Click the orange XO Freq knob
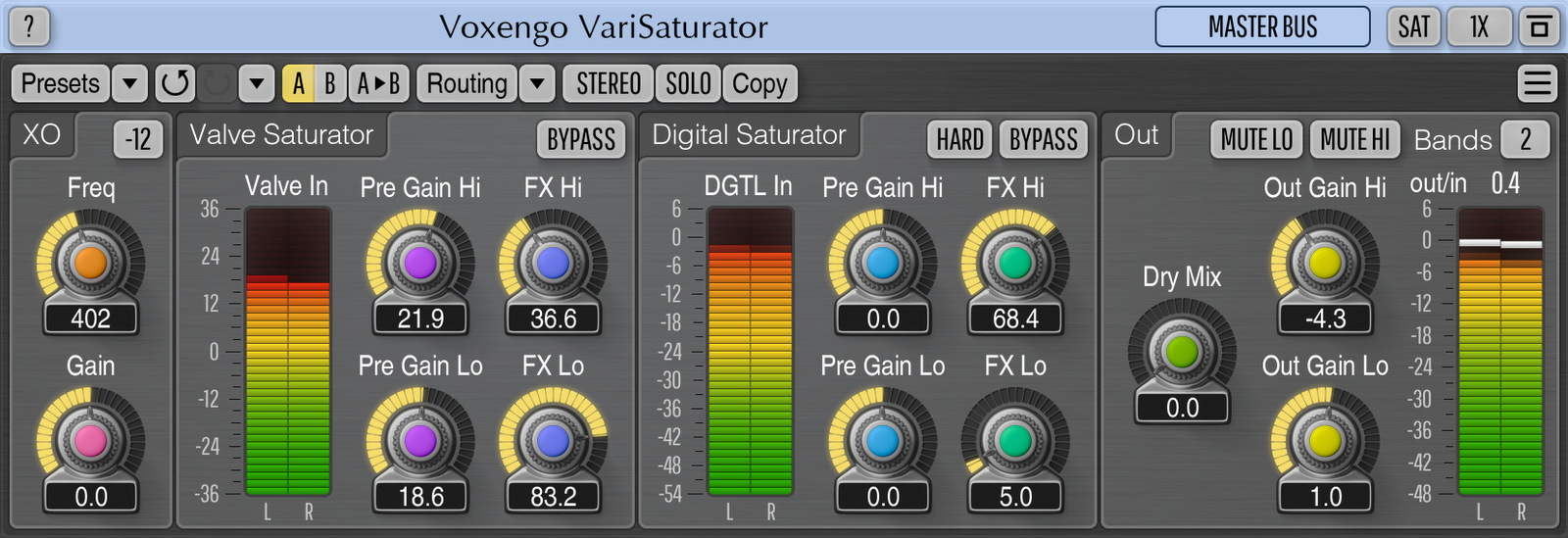 tap(90, 263)
